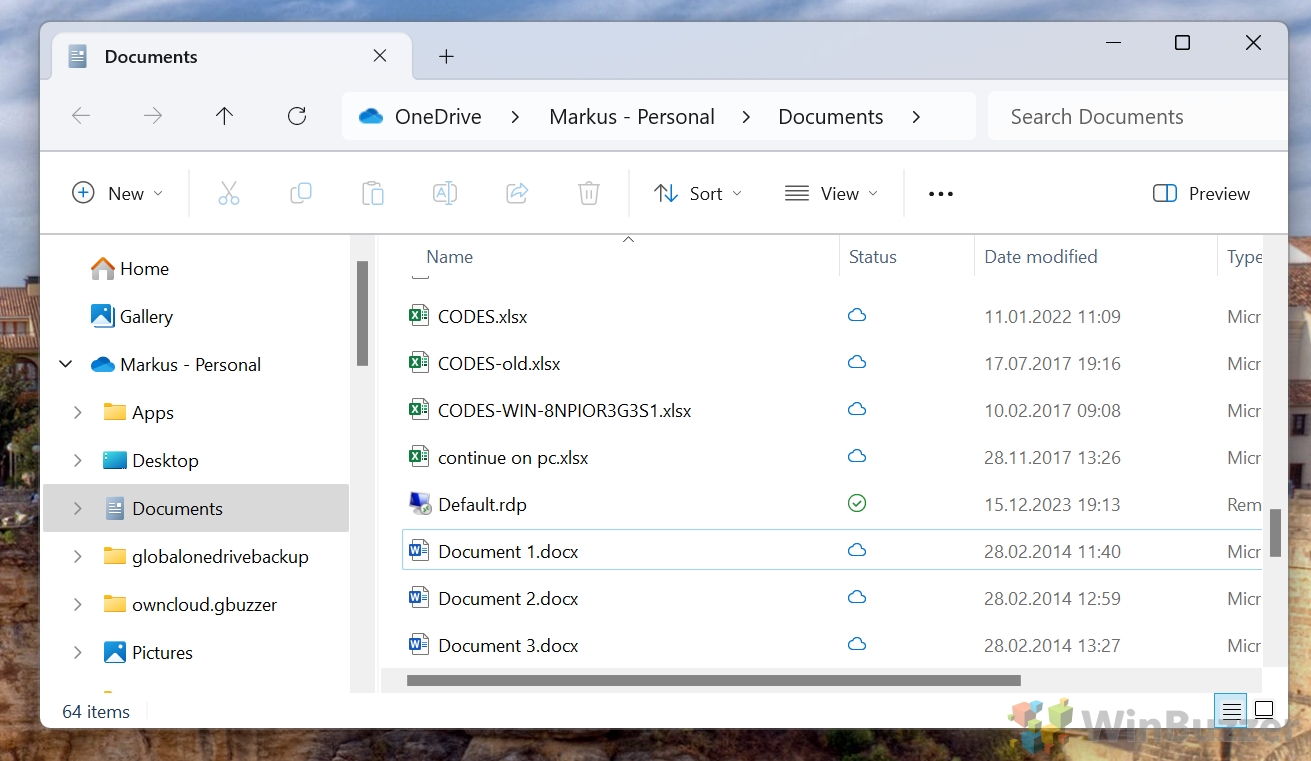The width and height of the screenshot is (1311, 761).
Task: Cut the selected file
Action: [228, 193]
